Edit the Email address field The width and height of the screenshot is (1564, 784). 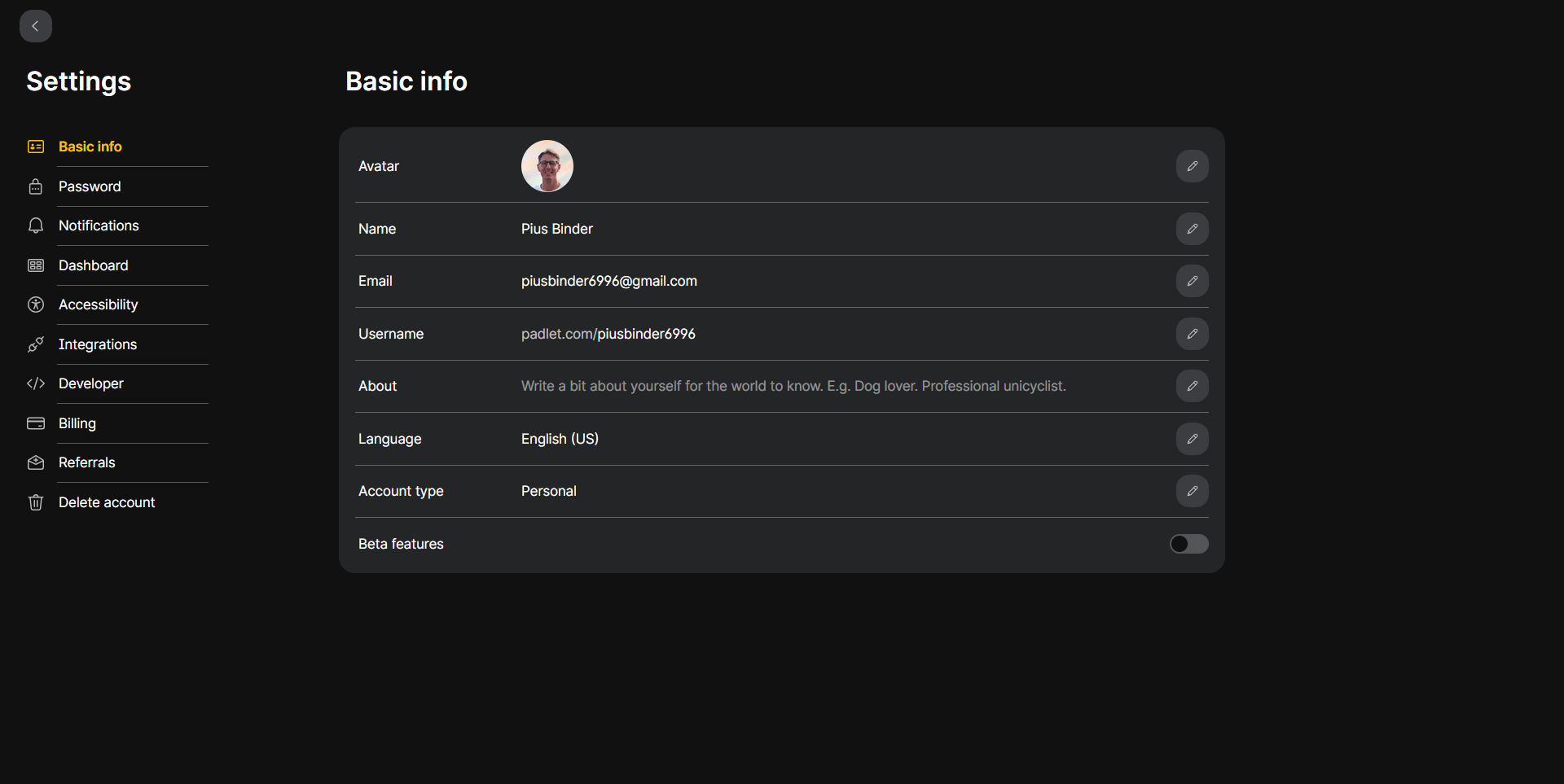pos(1192,281)
